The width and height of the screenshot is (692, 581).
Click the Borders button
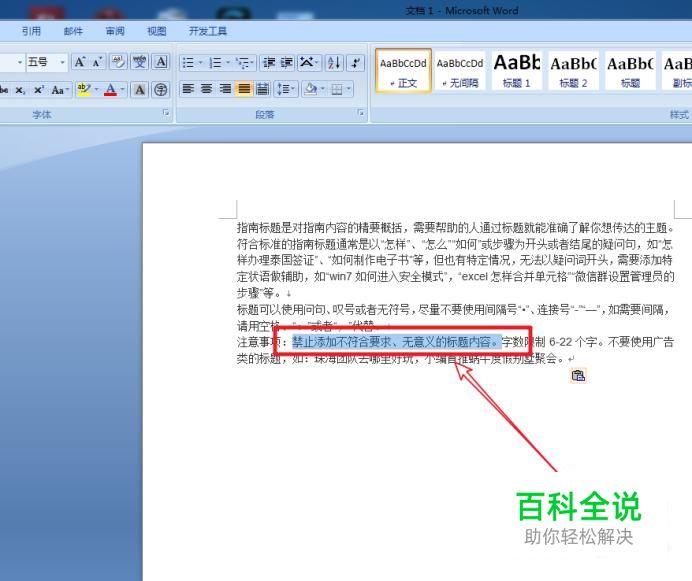pyautogui.click(x=337, y=90)
